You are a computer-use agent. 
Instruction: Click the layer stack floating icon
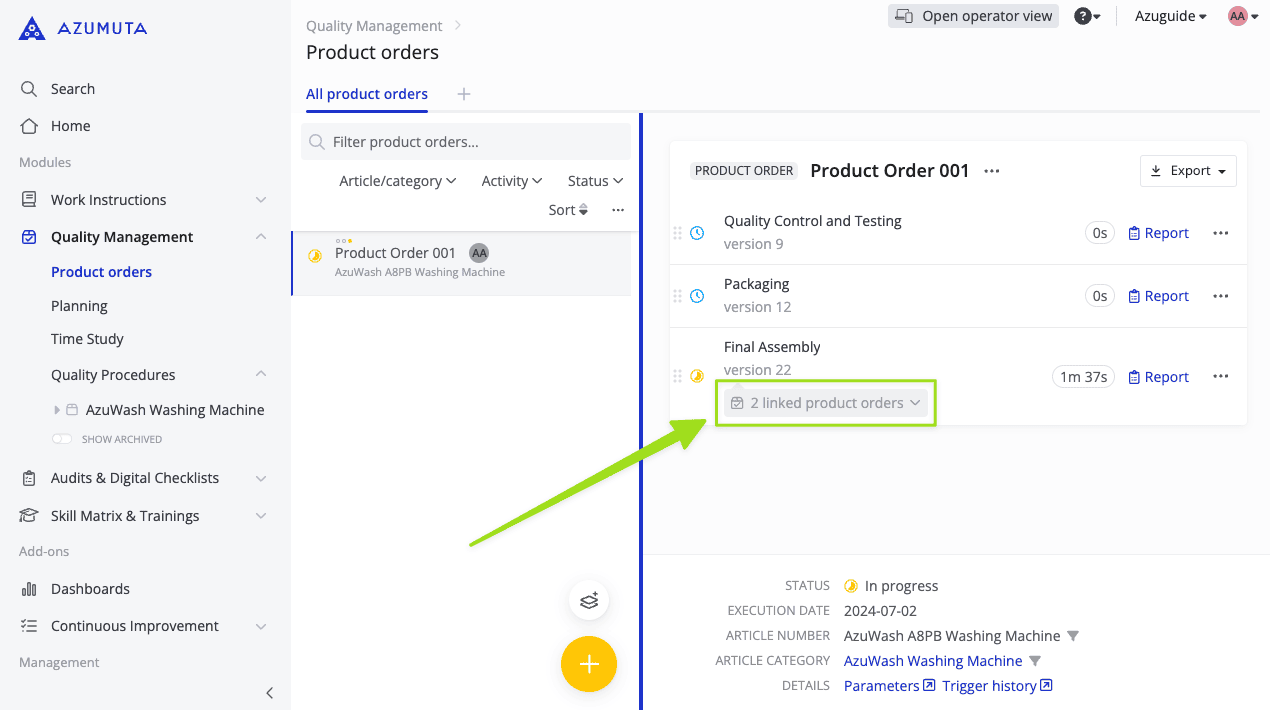pyautogui.click(x=588, y=600)
